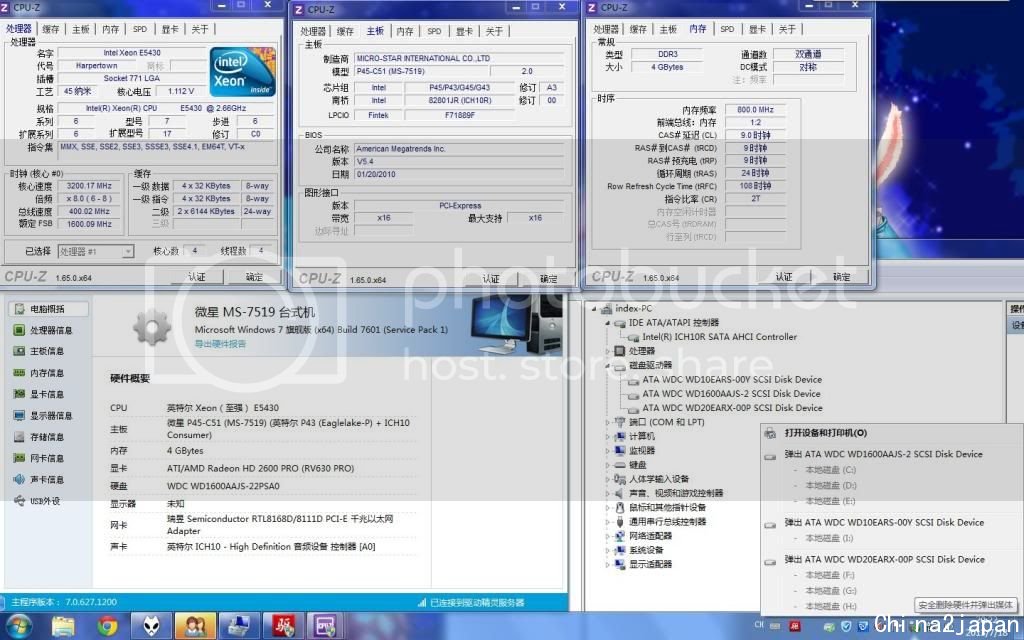Open the 显卡信息 graphics card icon
This screenshot has height=640, width=1024.
click(x=19, y=394)
